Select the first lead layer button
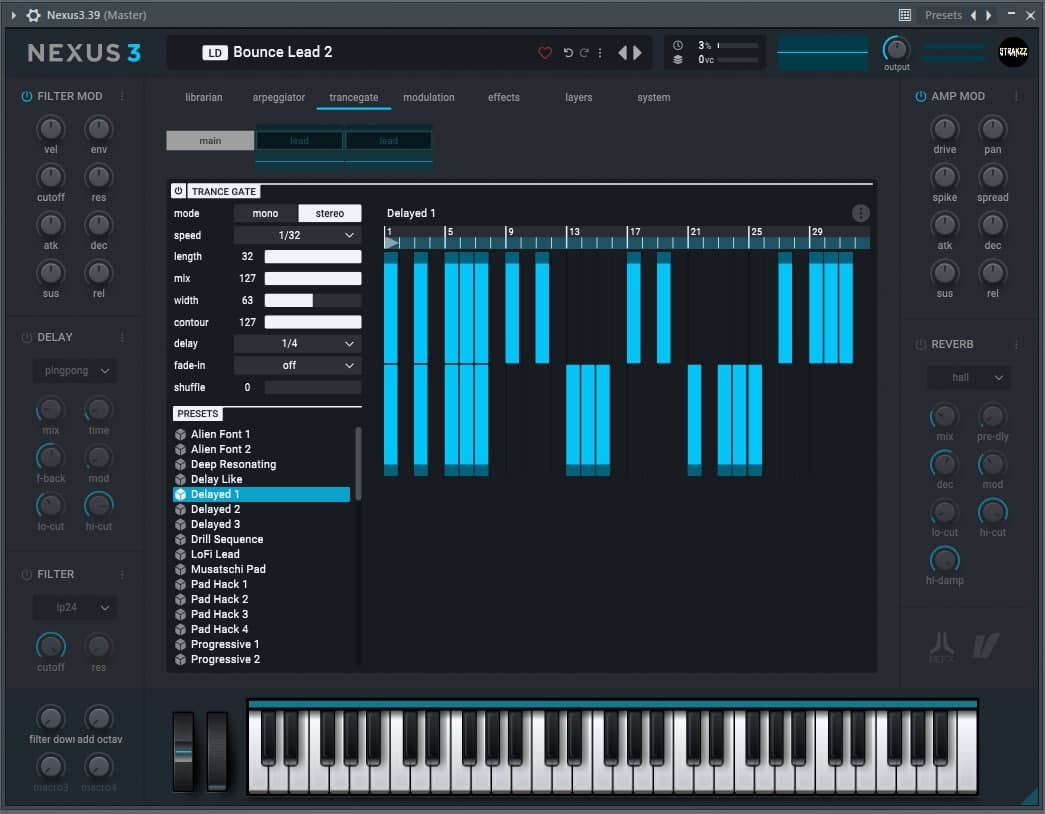Viewport: 1045px width, 814px height. [x=299, y=141]
